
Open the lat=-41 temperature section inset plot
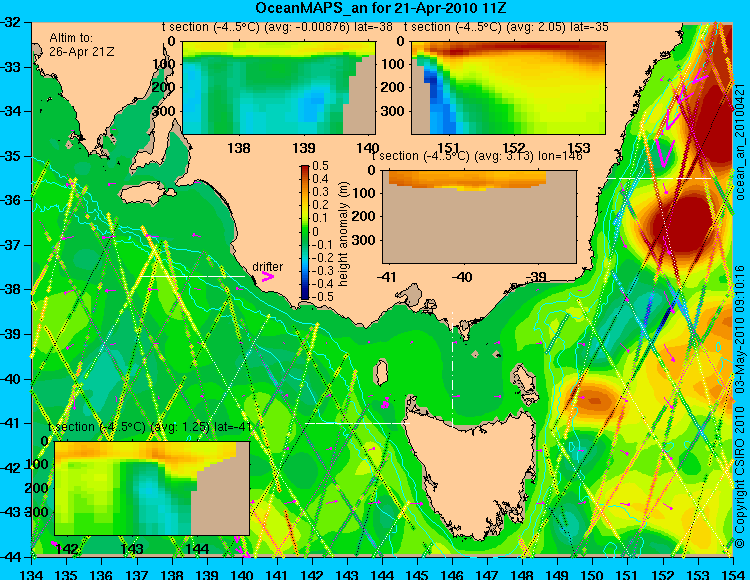pyautogui.click(x=152, y=488)
